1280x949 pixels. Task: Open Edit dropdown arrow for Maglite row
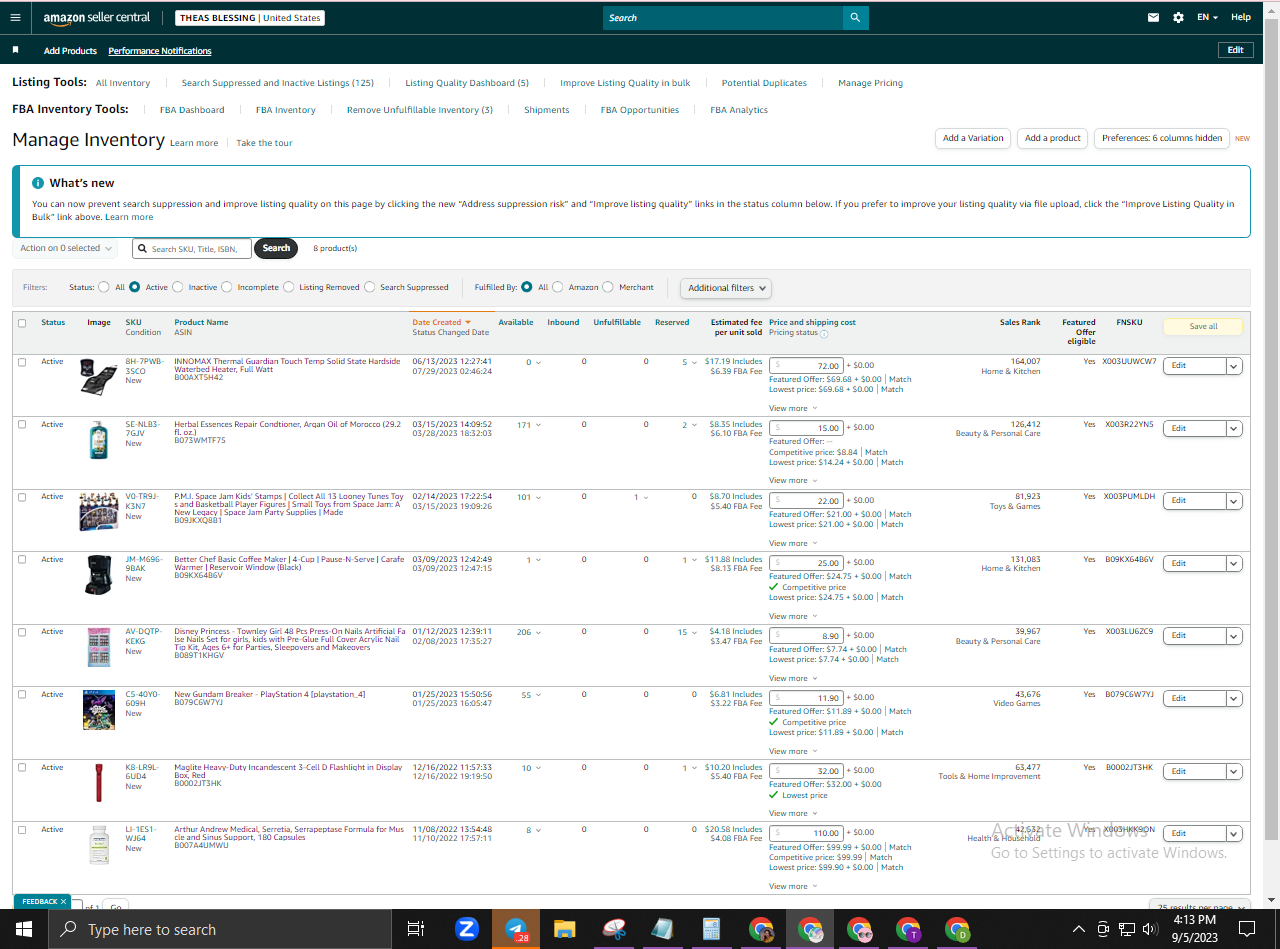pyautogui.click(x=1234, y=771)
